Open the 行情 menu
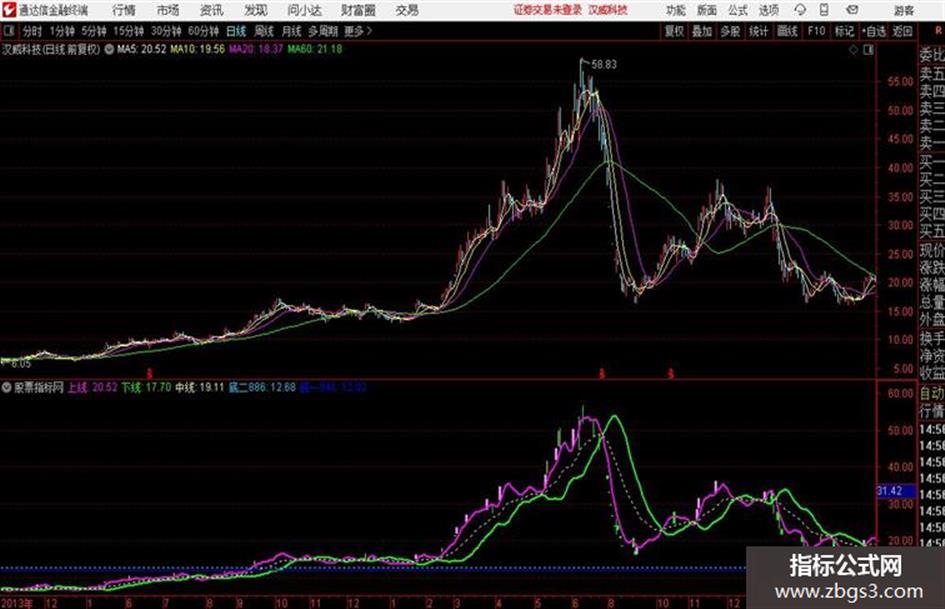This screenshot has height=609, width=945. pyautogui.click(x=124, y=10)
